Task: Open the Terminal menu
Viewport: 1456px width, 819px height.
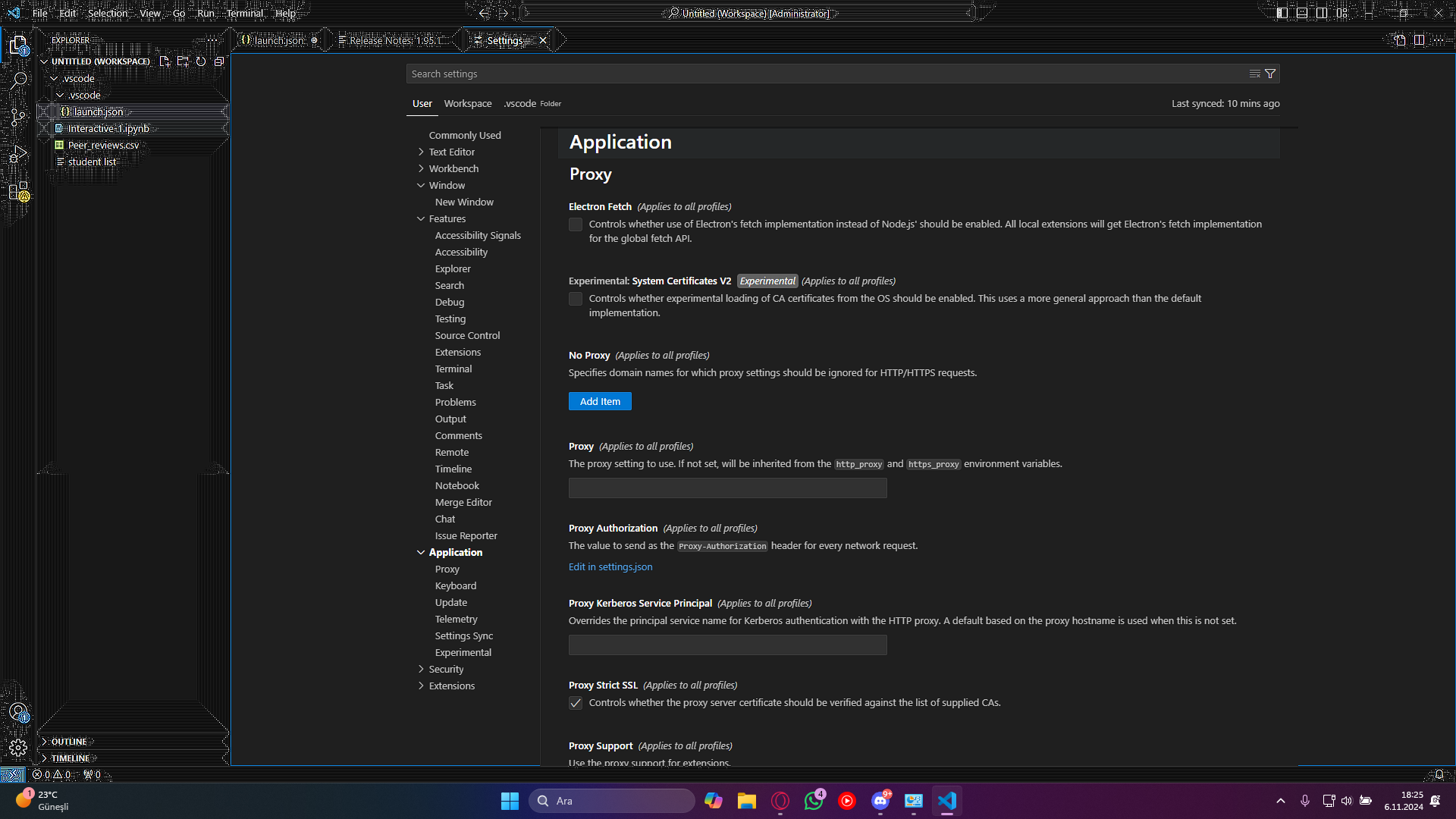Action: coord(244,13)
